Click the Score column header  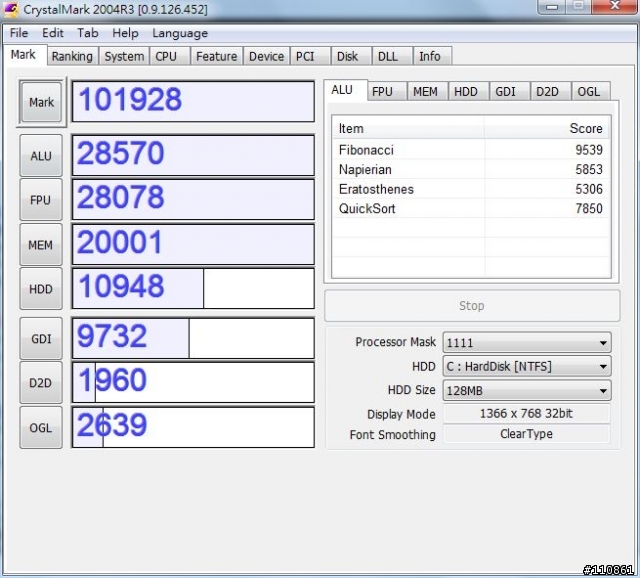(547, 129)
